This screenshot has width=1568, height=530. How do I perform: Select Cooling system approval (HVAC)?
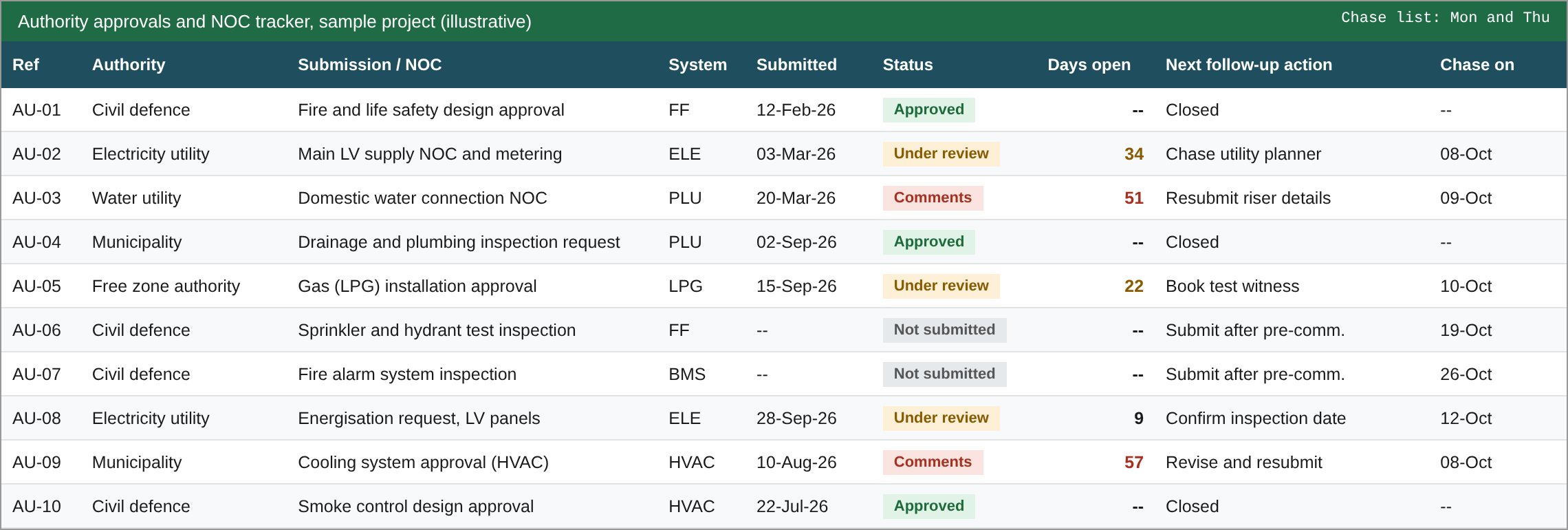coord(423,463)
